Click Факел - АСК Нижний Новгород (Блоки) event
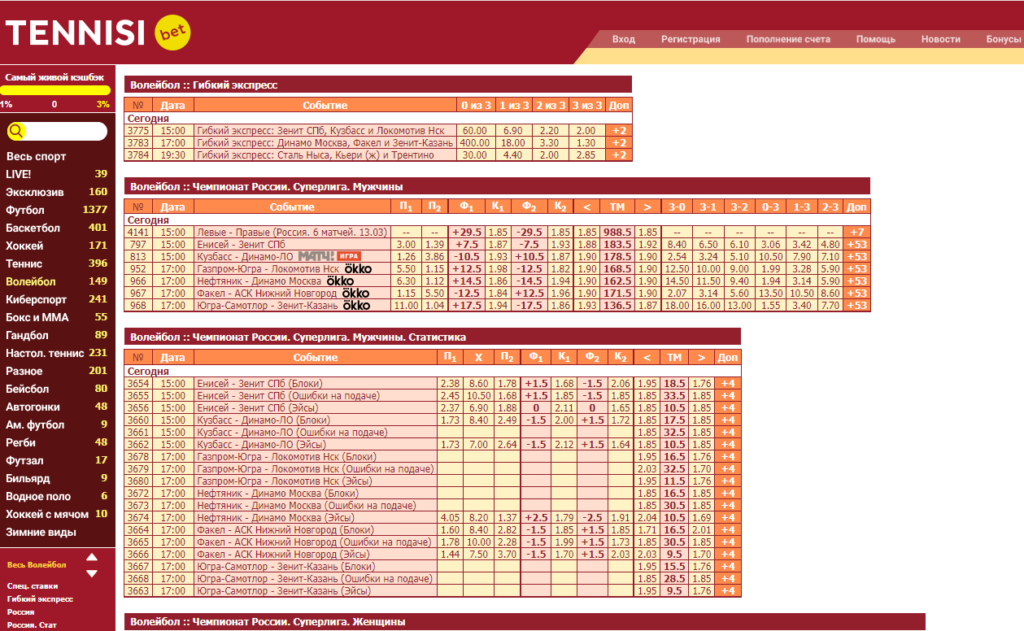 coord(285,530)
